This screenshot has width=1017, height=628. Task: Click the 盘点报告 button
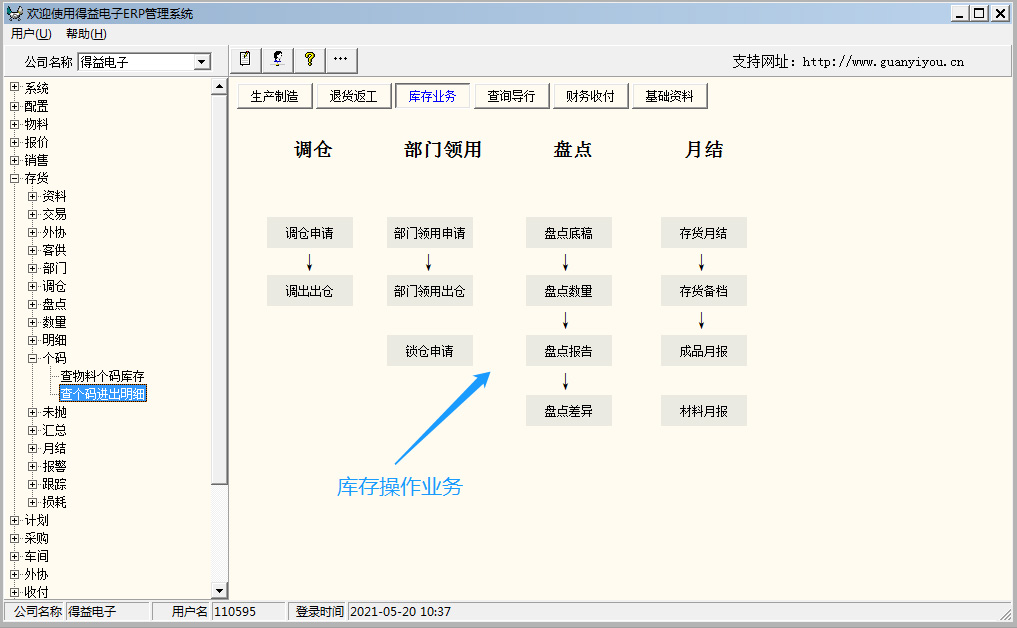coord(568,351)
